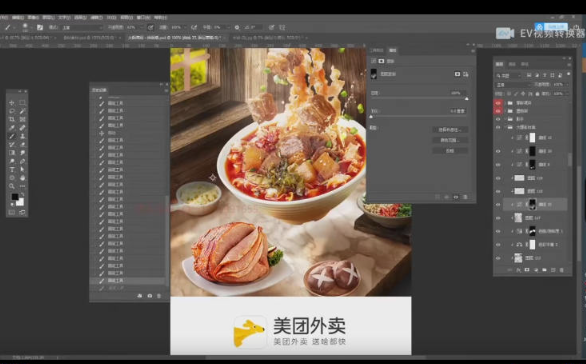Select the Brush tool in toolbox
Screen dimensions: 586x364
[12, 136]
